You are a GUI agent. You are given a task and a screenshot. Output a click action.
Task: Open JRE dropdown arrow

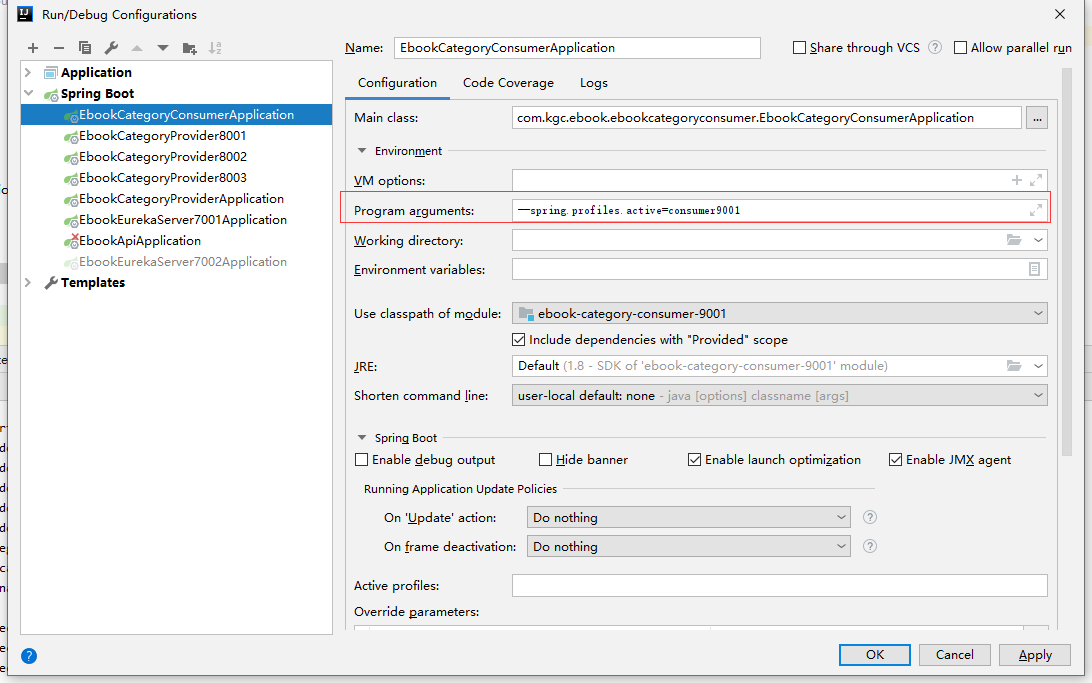click(x=1038, y=366)
